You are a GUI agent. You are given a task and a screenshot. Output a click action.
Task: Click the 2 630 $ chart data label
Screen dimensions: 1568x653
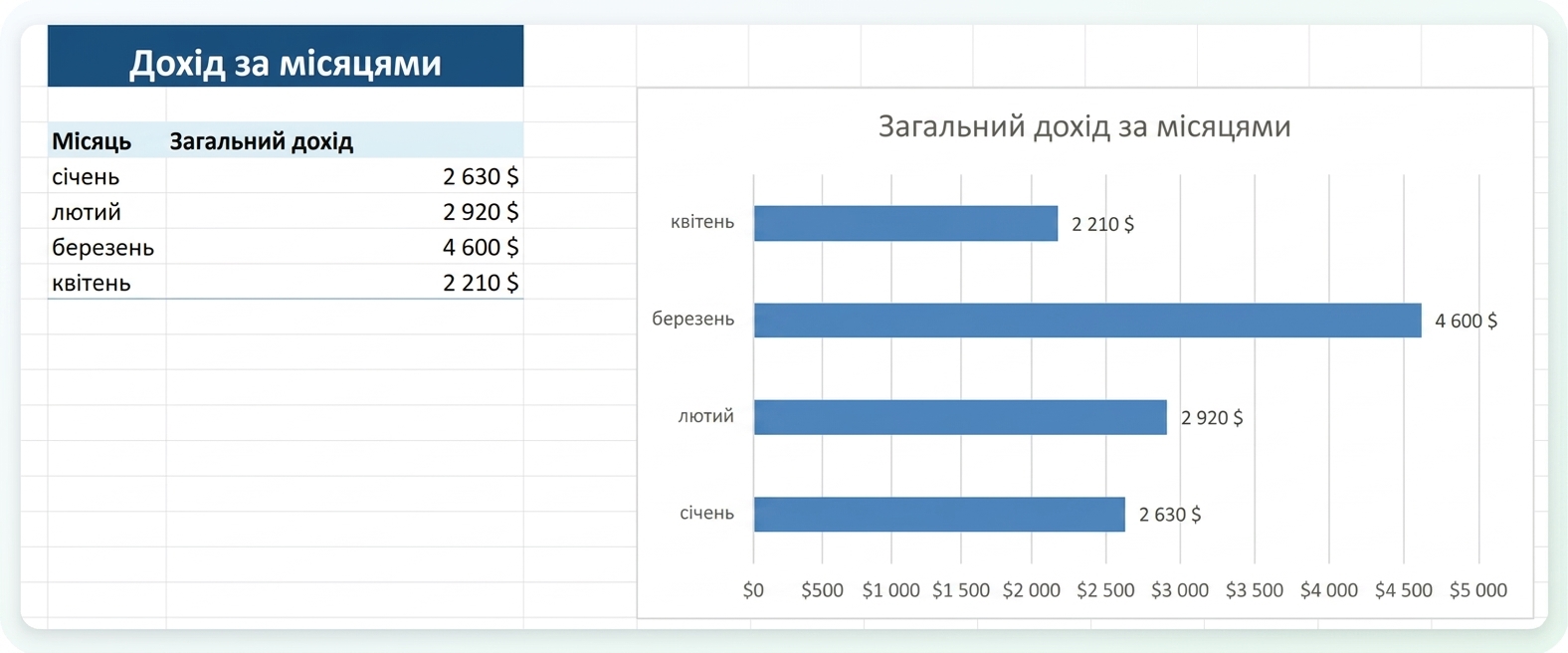1170,515
